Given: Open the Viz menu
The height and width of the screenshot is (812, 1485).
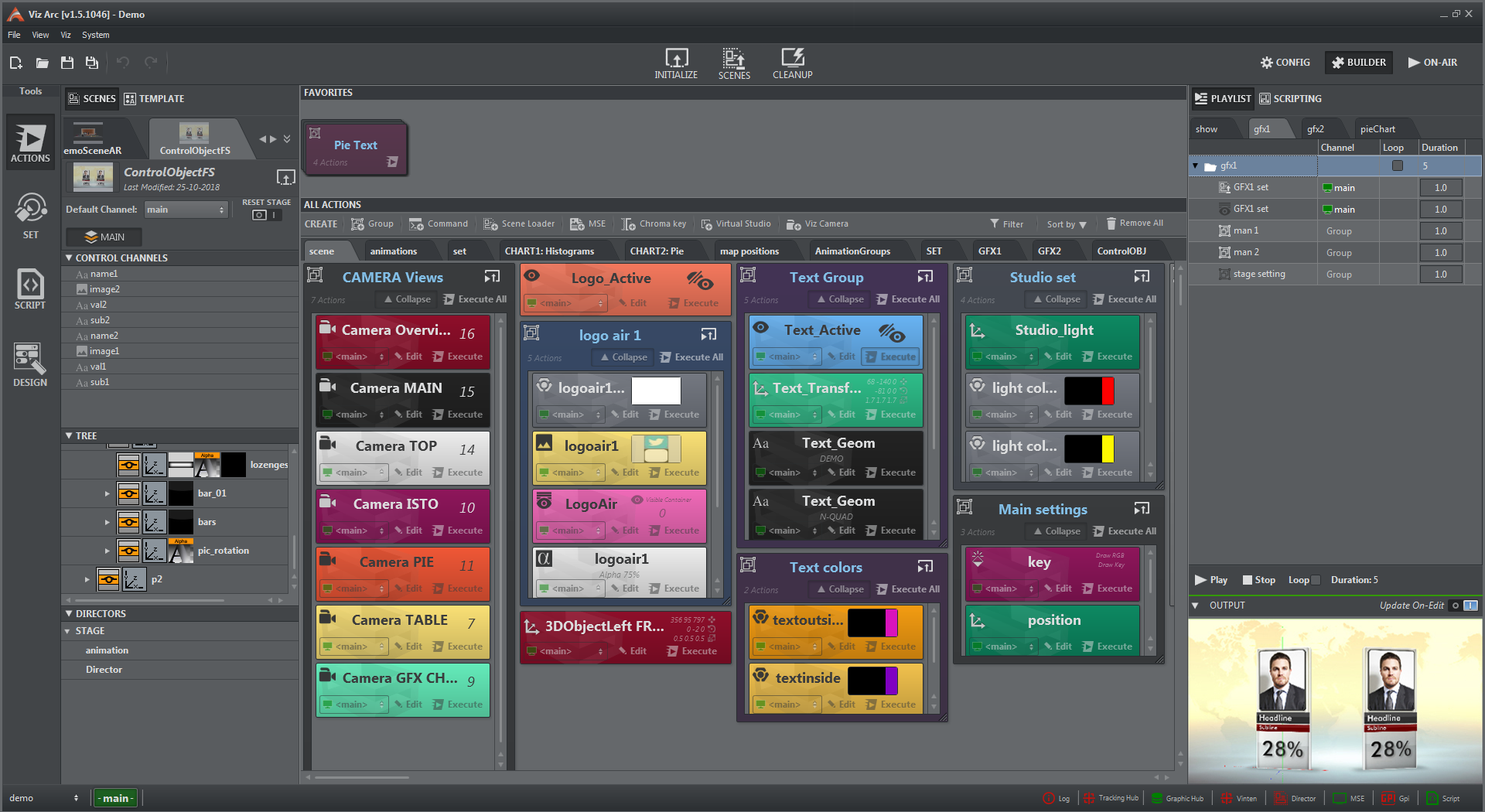Looking at the screenshot, I should [66, 35].
